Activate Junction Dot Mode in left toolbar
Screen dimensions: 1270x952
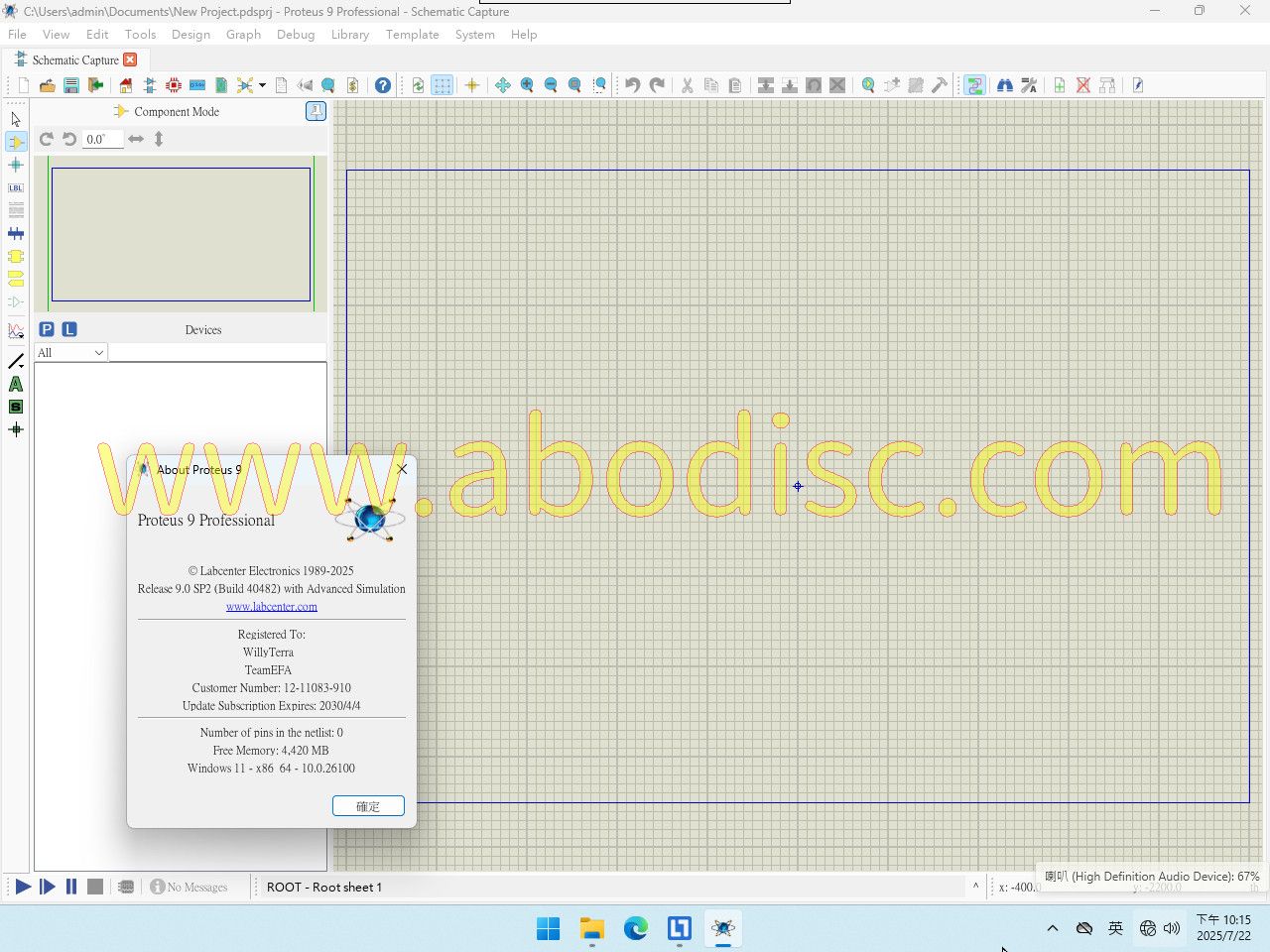tap(16, 165)
